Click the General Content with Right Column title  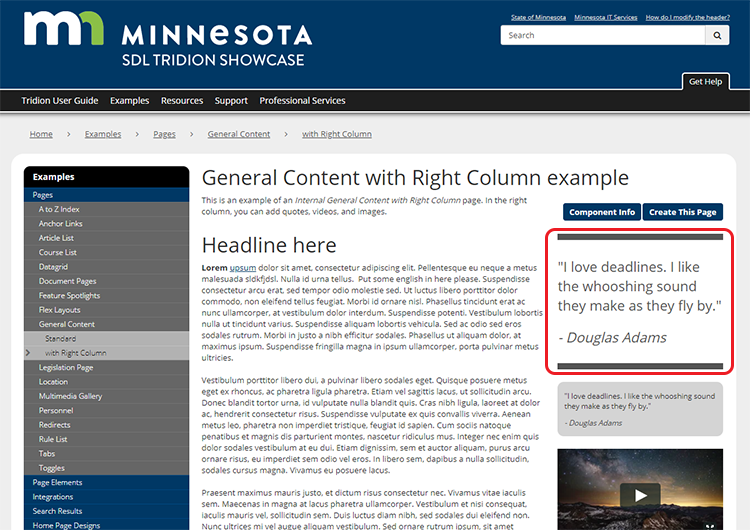(415, 178)
